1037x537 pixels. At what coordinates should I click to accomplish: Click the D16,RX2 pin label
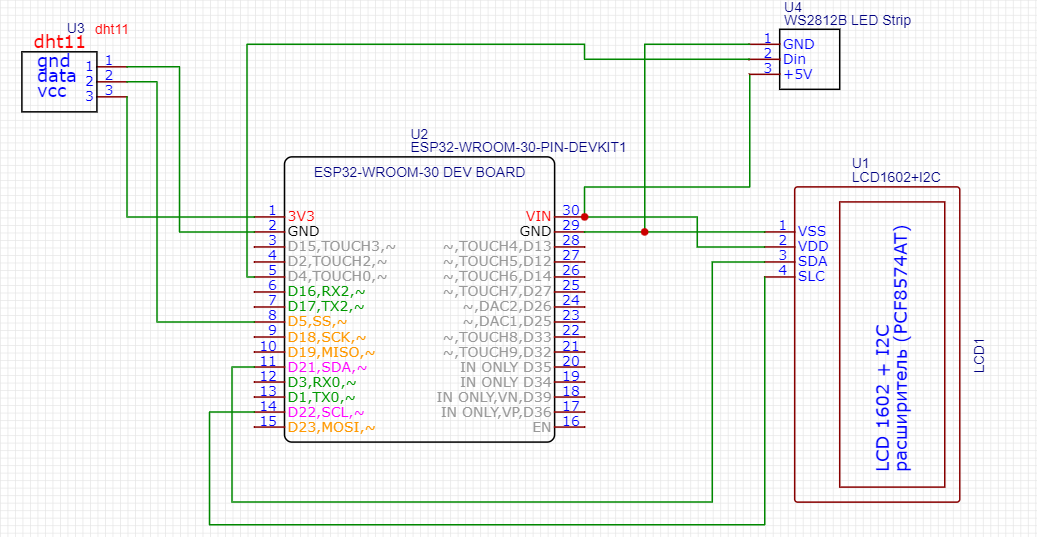327,292
